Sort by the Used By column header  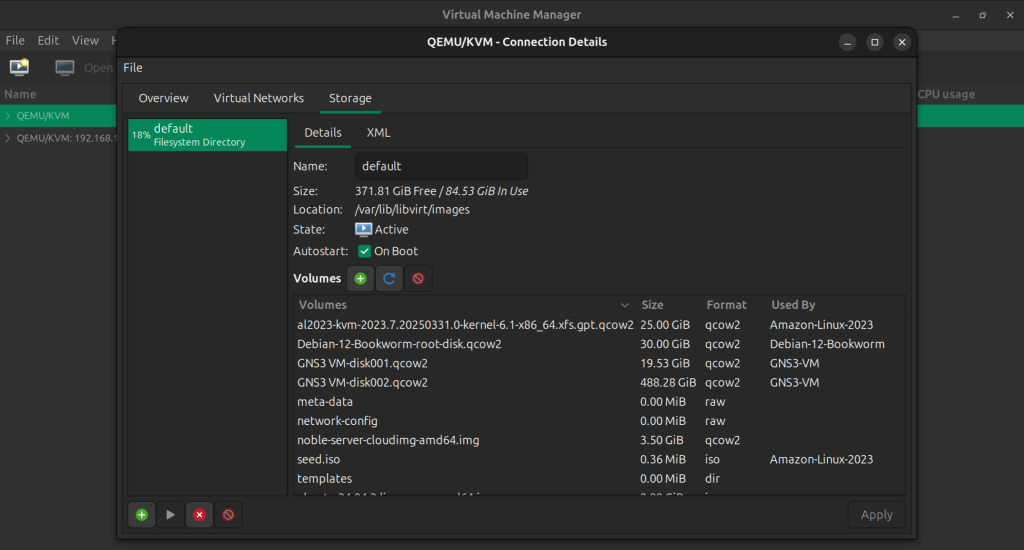pos(835,305)
